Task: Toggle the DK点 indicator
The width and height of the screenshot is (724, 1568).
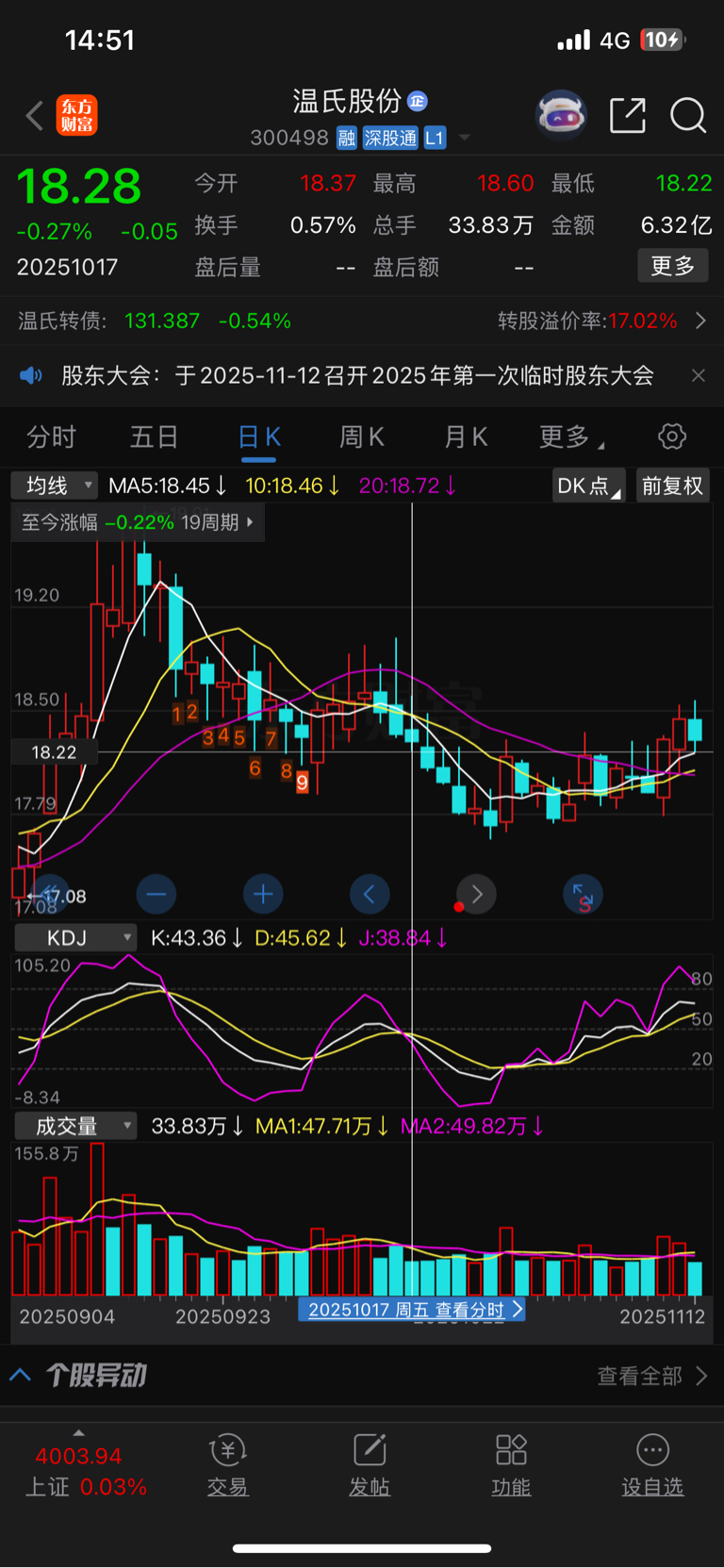Action: click(588, 486)
